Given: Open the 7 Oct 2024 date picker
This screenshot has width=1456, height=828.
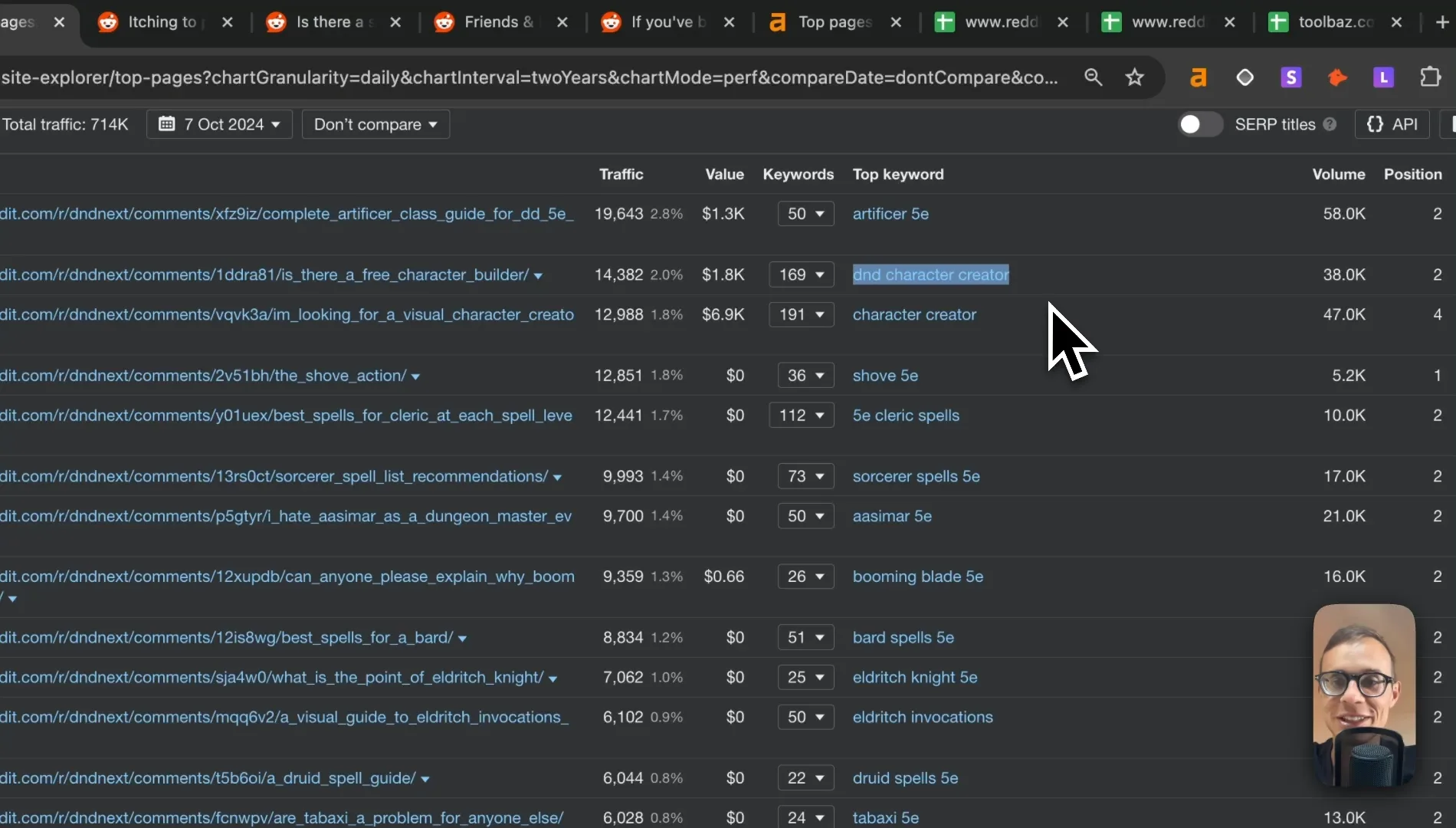Looking at the screenshot, I should pyautogui.click(x=219, y=124).
